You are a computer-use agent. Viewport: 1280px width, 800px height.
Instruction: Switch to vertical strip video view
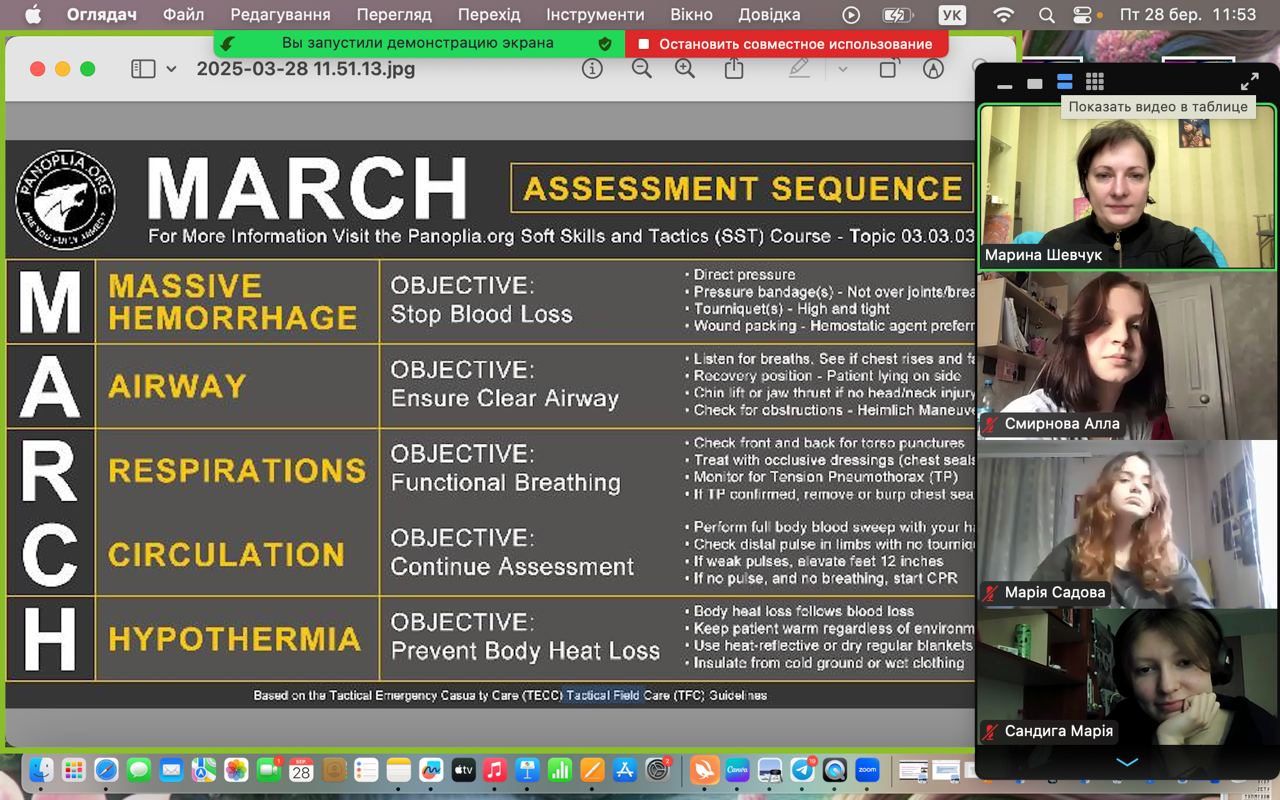coord(1064,82)
